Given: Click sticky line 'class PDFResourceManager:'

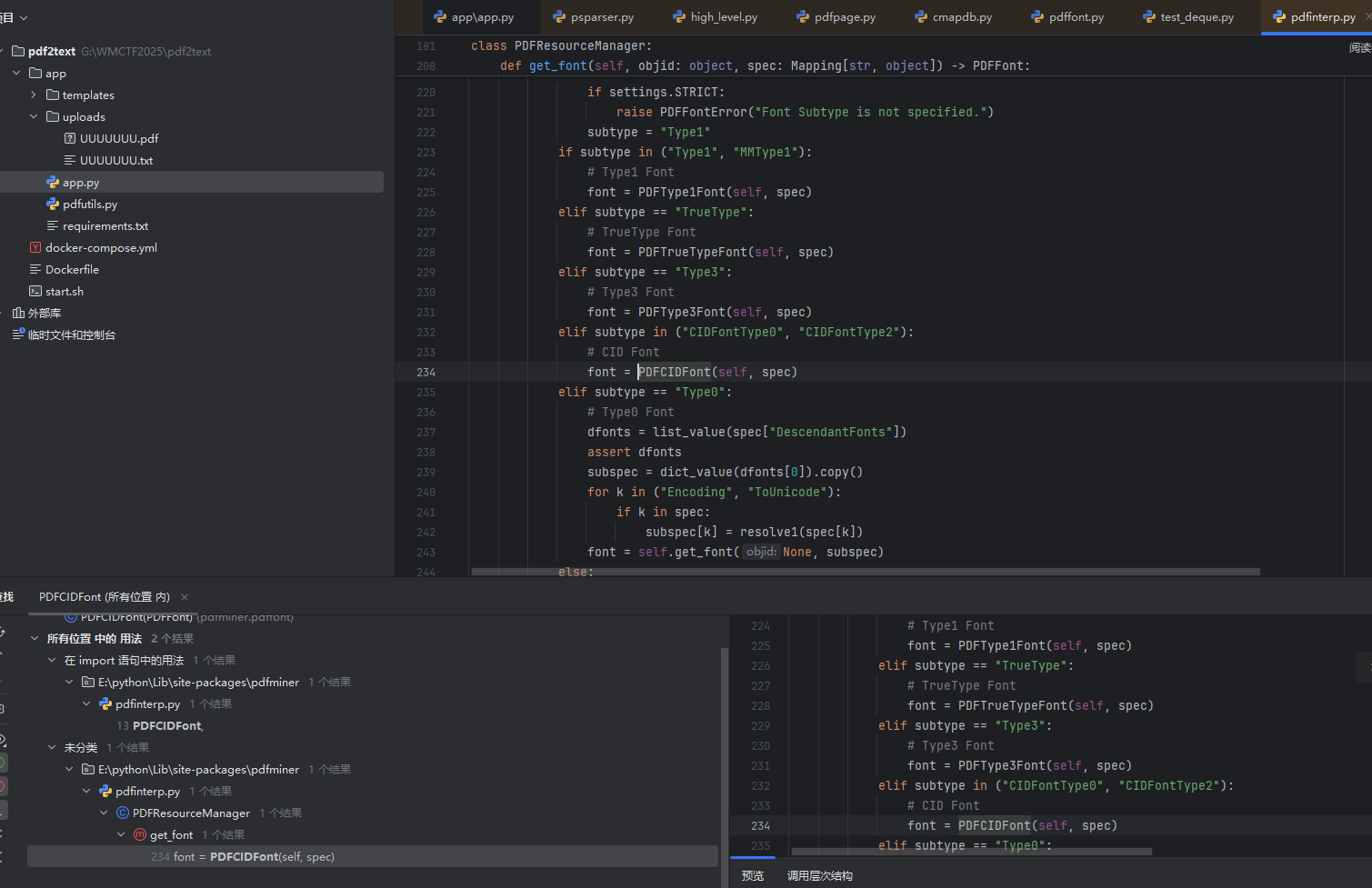Looking at the screenshot, I should coord(561,45).
